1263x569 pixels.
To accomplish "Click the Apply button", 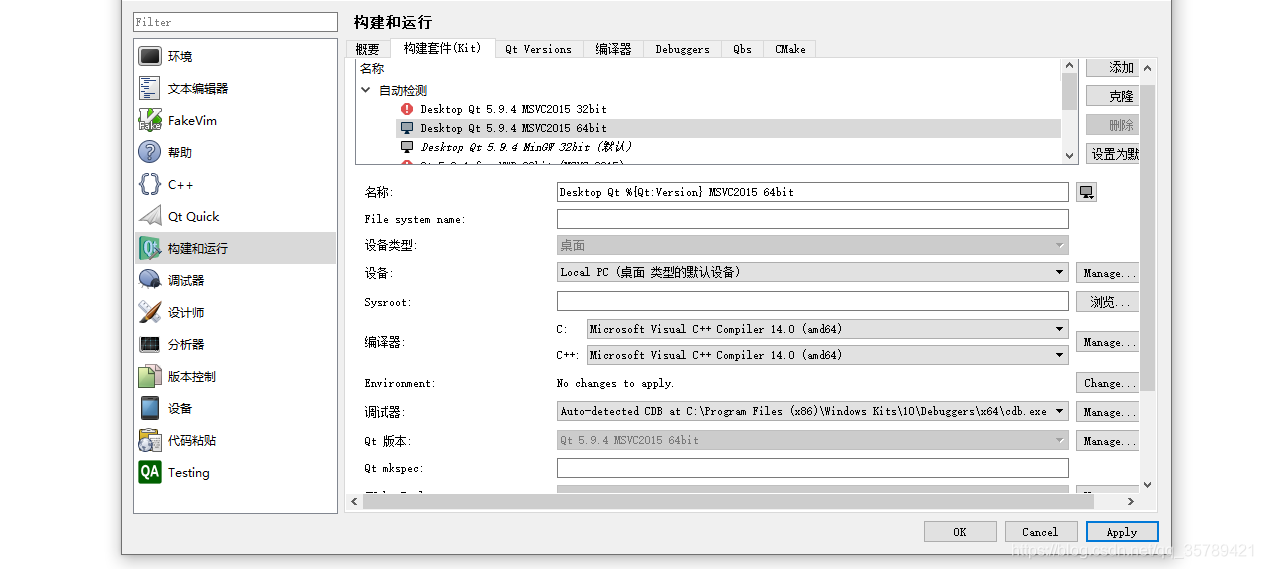I will [1122, 532].
